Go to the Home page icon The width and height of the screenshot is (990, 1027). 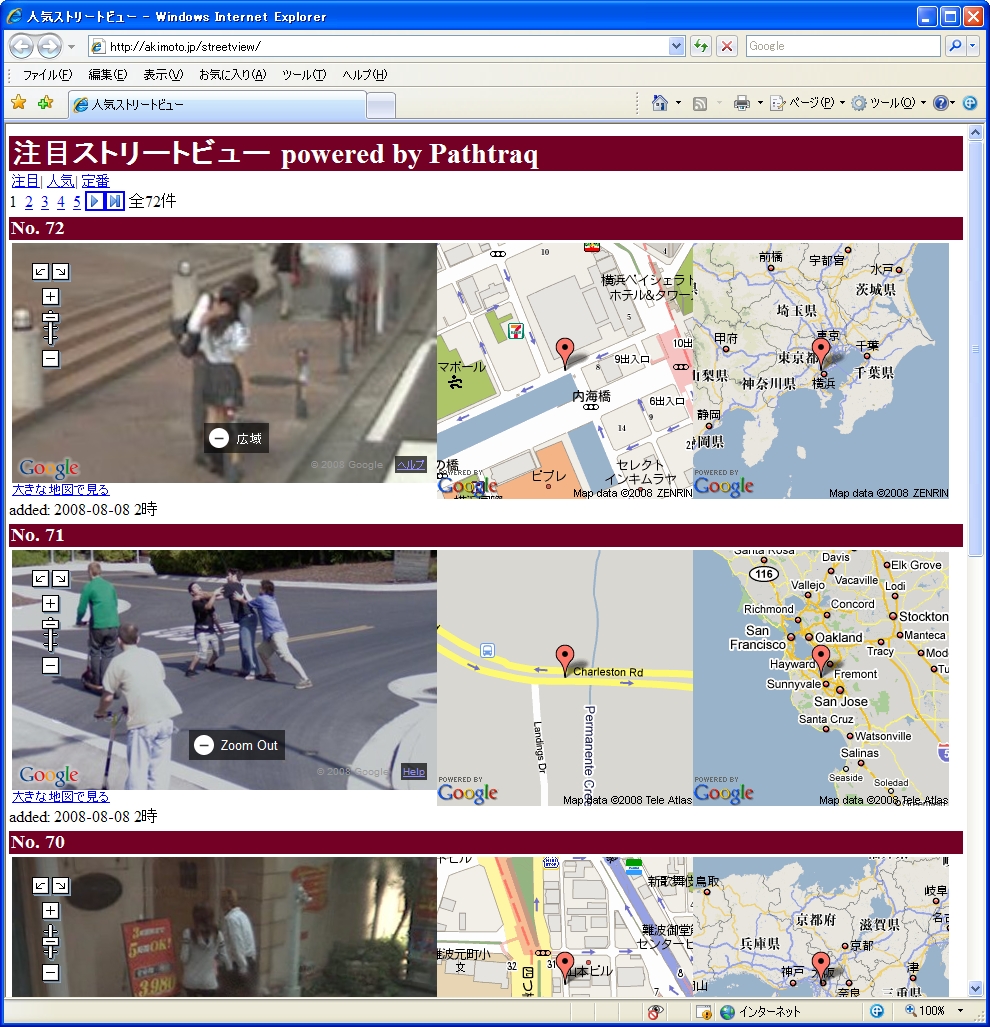[x=659, y=103]
